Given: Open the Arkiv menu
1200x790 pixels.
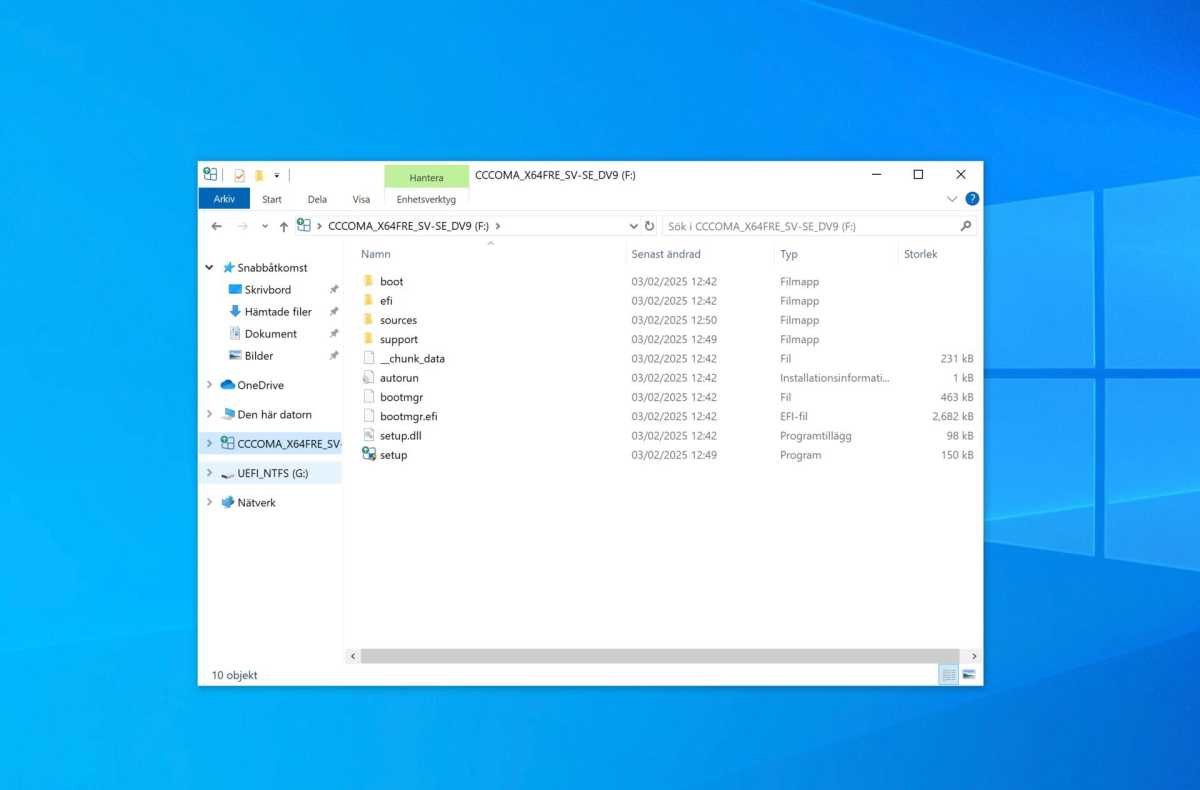Looking at the screenshot, I should [223, 198].
